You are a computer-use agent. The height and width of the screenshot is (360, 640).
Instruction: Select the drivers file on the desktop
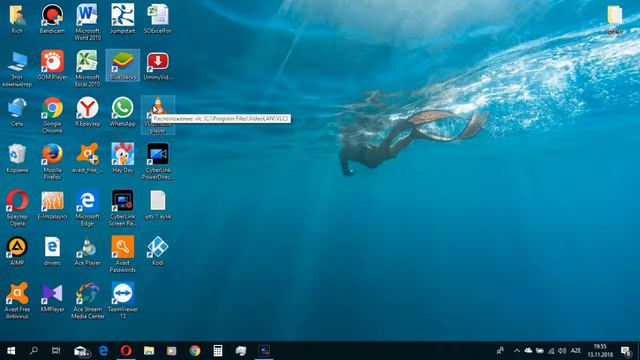(52, 251)
